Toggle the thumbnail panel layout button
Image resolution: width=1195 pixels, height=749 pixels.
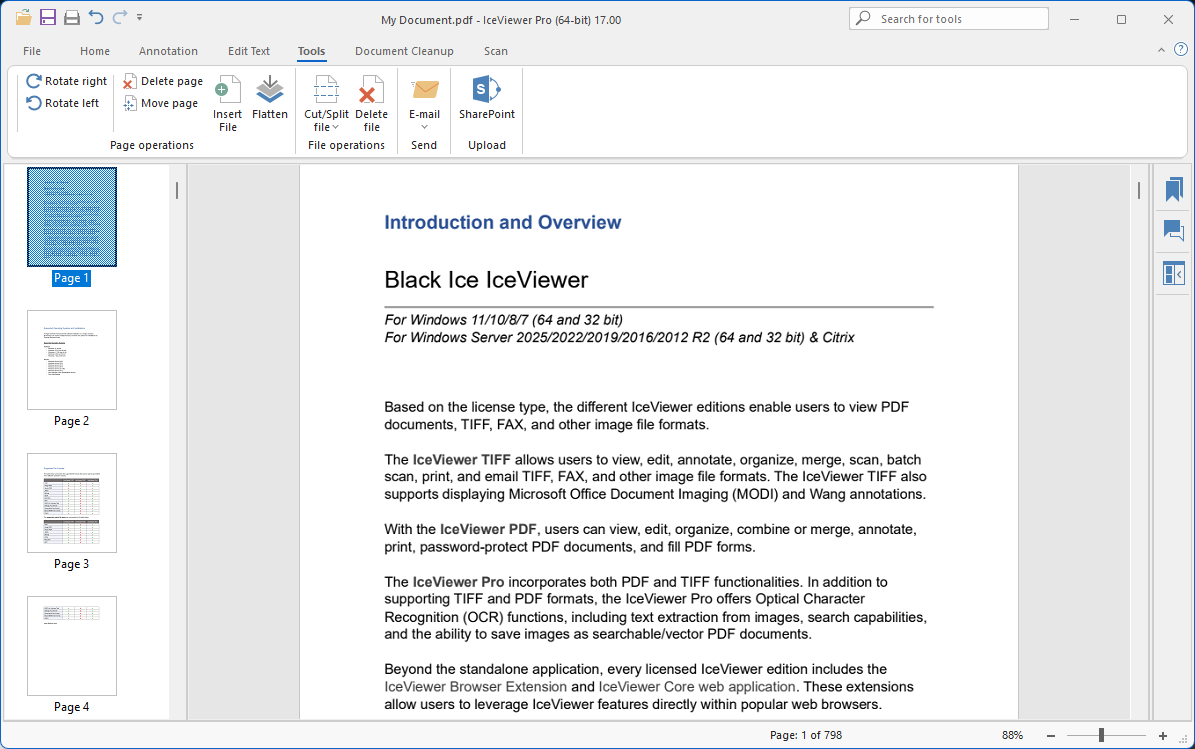[x=1173, y=273]
